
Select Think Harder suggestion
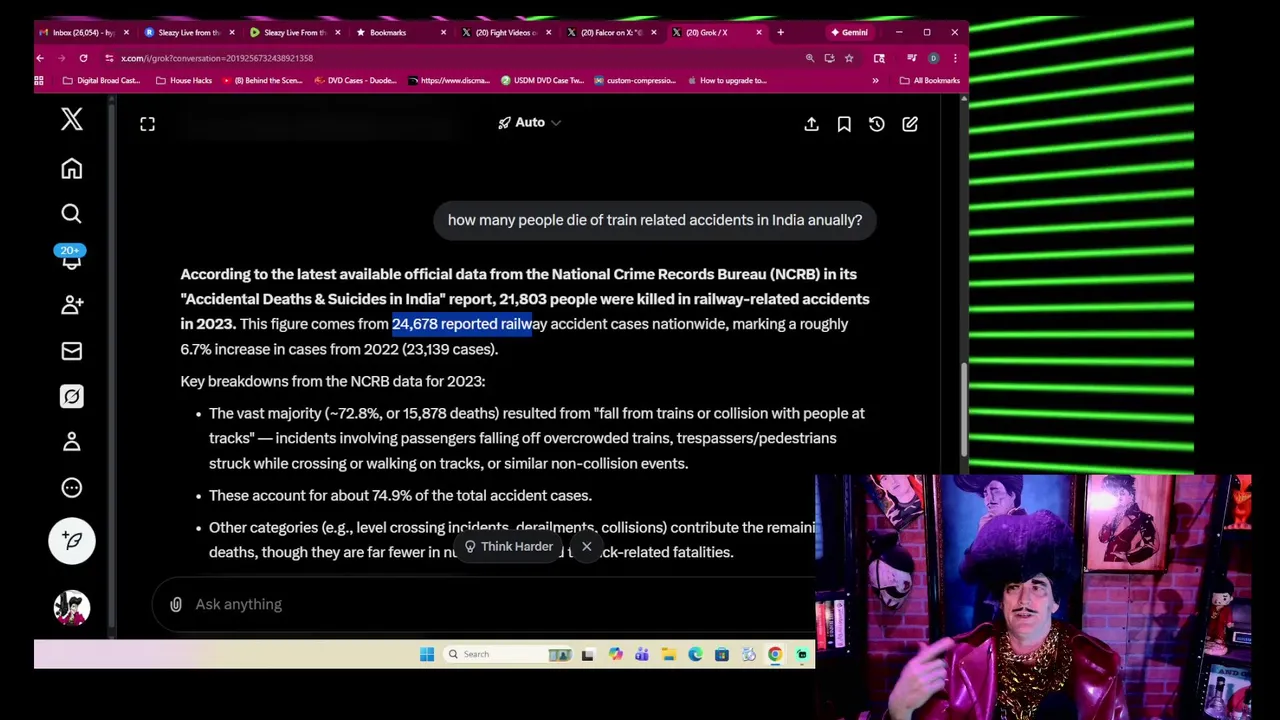[x=508, y=547]
